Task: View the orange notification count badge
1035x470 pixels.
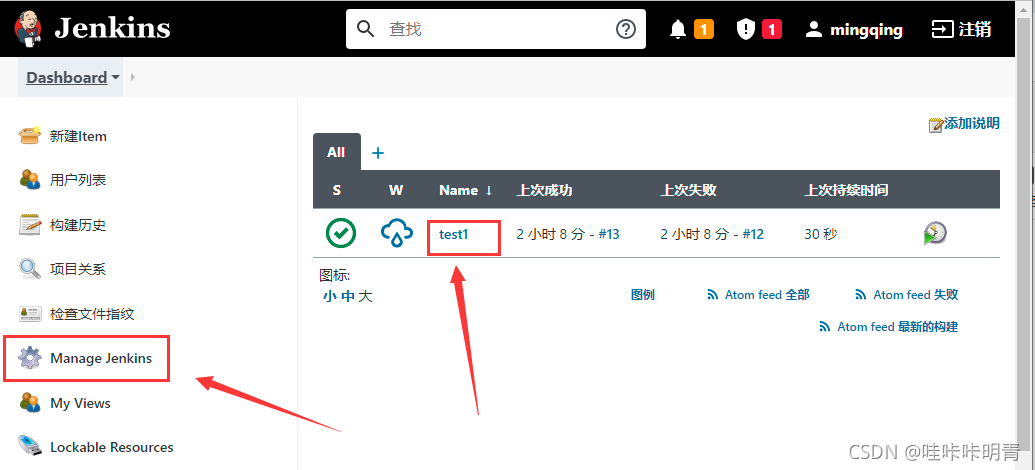Action: coord(704,29)
